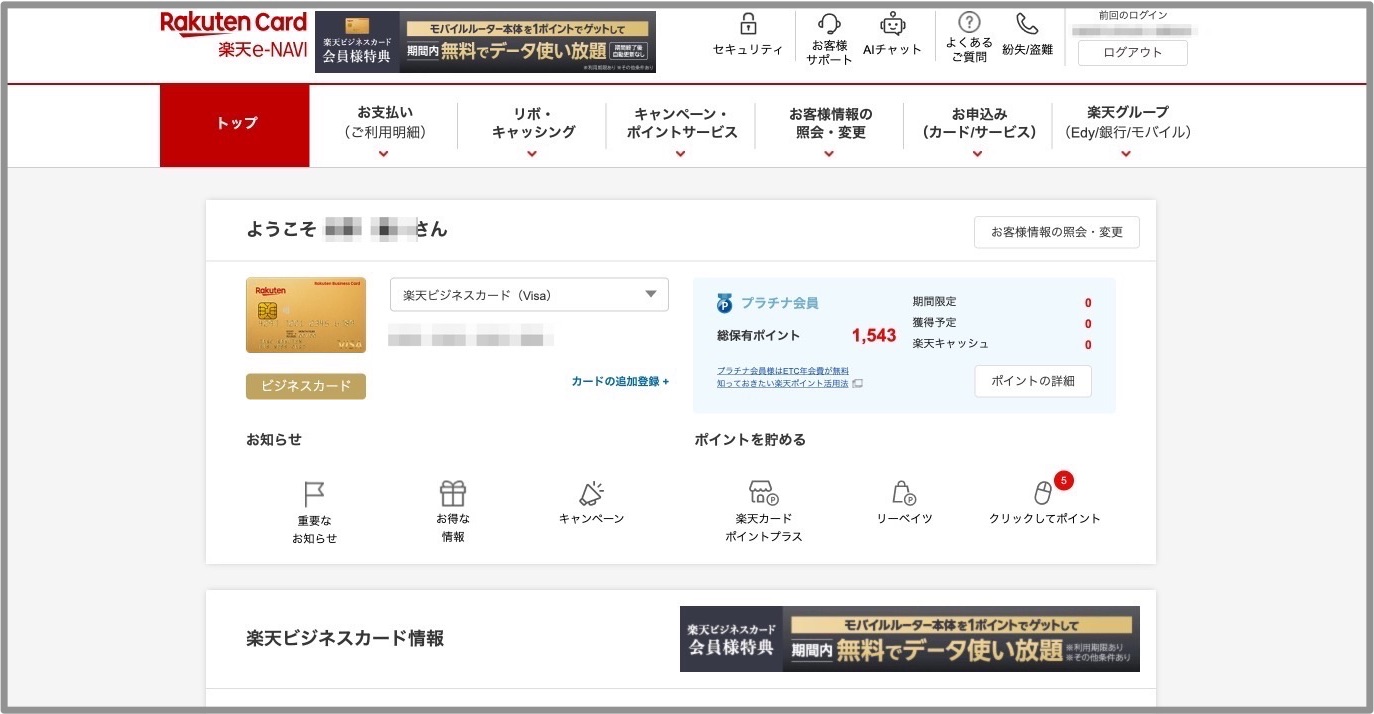This screenshot has width=1374, height=714.
Task: Open Rakuten Card Point Plus icon
Action: click(x=763, y=493)
